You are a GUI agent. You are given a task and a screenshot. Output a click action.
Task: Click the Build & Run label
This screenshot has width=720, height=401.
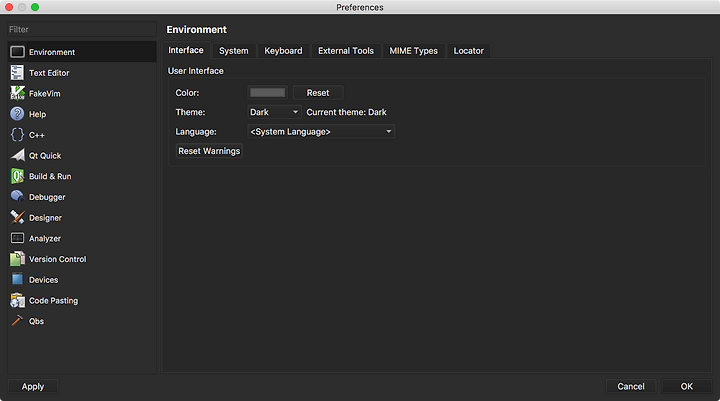(50, 176)
